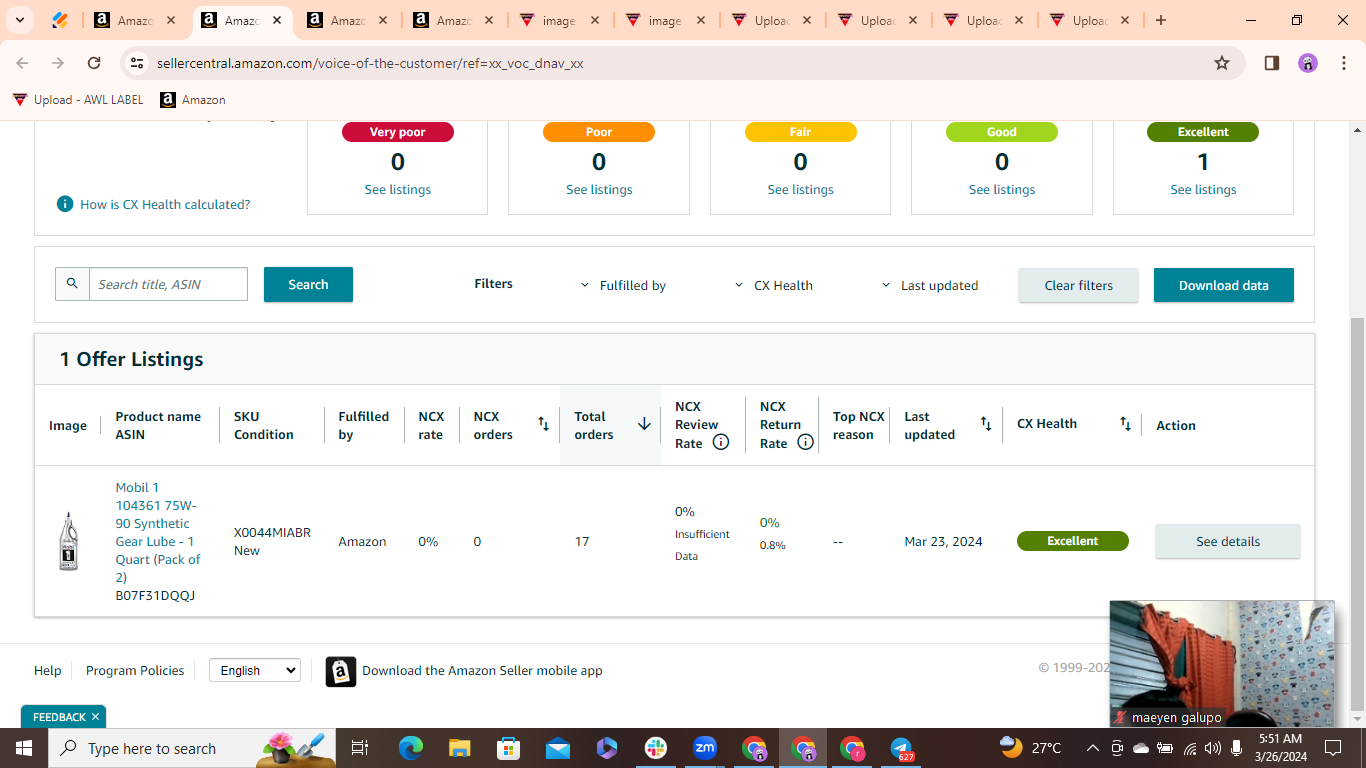Click the info icon next to NCX Review Rate
This screenshot has width=1366, height=768.
[x=721, y=442]
